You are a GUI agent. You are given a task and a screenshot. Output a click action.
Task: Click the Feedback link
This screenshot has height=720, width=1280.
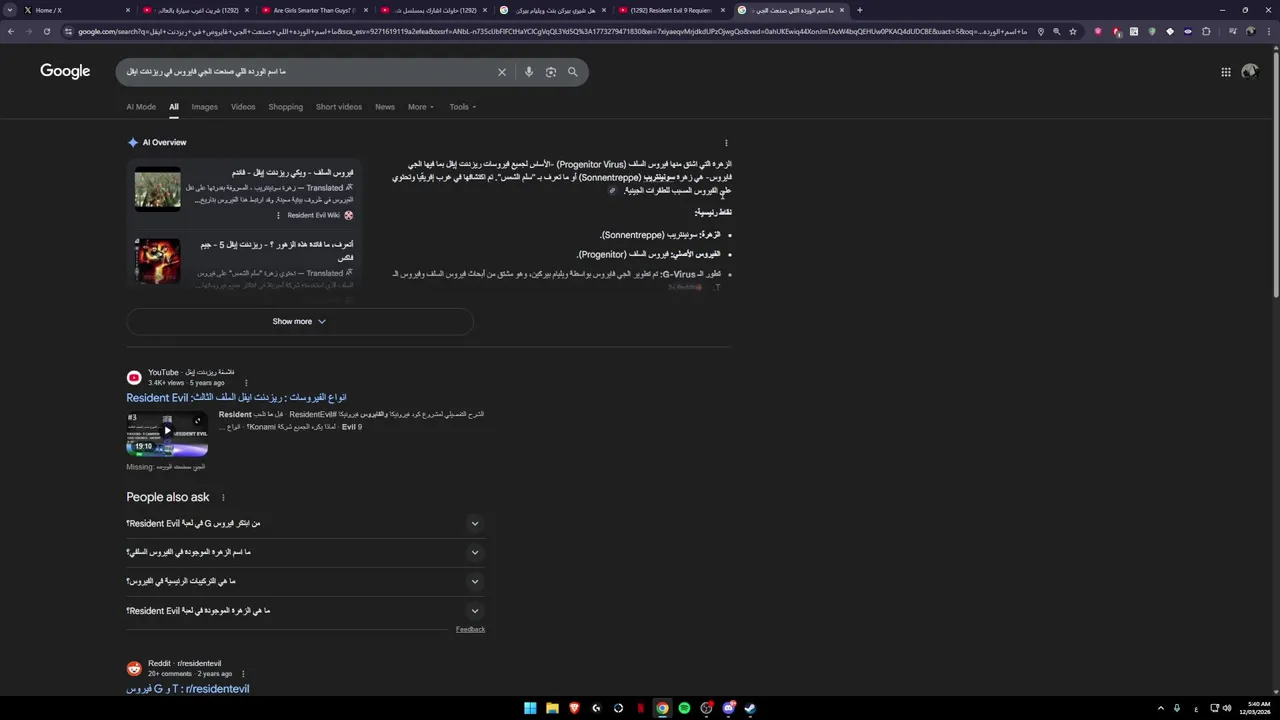470,629
